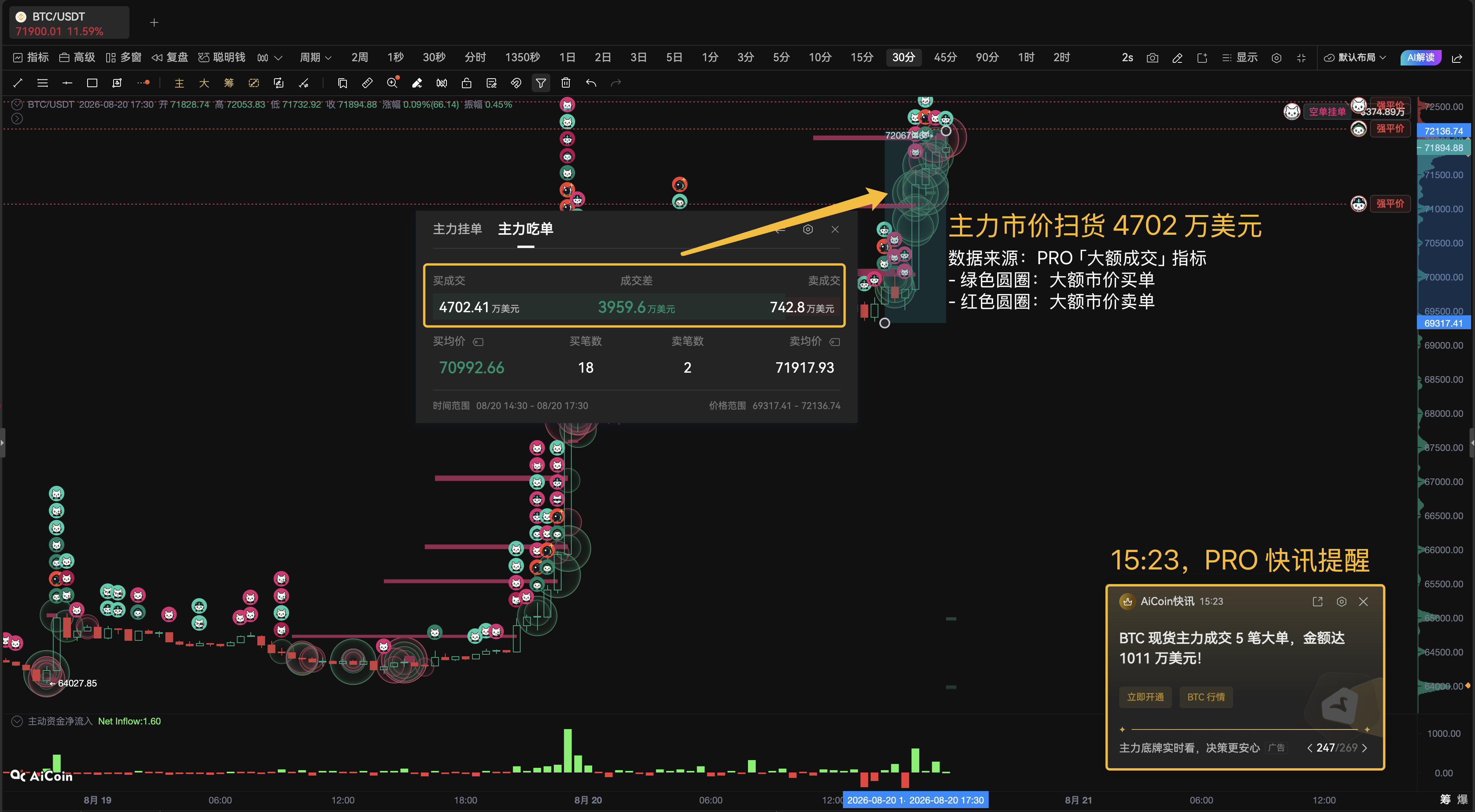Take a chart screenshot with camera icon
The image size is (1475, 812).
point(1153,58)
